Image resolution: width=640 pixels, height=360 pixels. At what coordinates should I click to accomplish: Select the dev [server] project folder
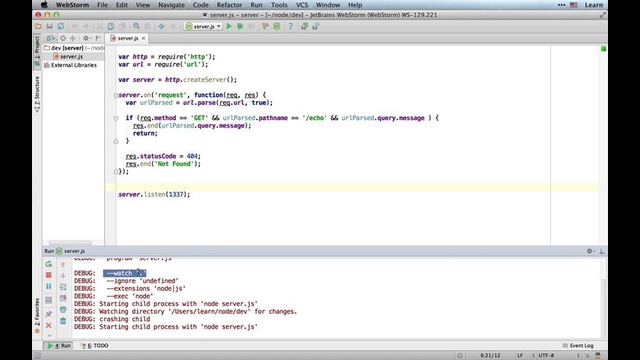pyautogui.click(x=73, y=48)
